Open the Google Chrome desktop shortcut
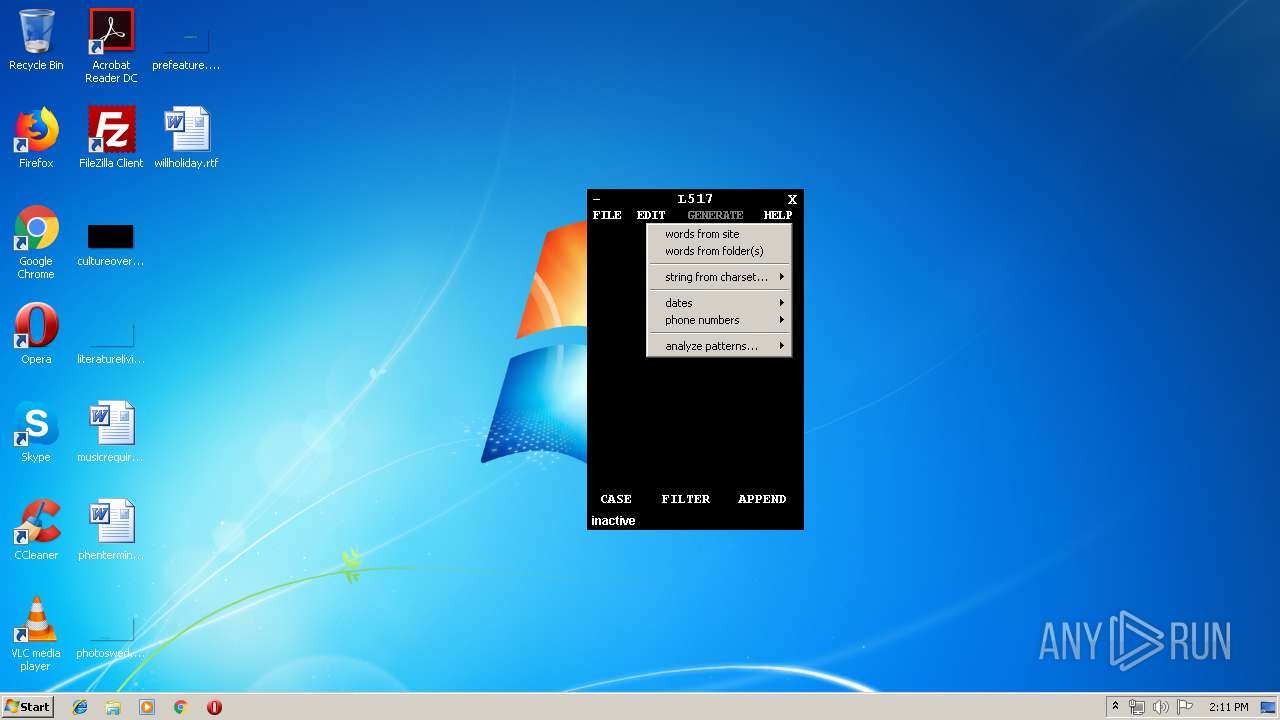Viewport: 1280px width, 720px height. click(36, 243)
